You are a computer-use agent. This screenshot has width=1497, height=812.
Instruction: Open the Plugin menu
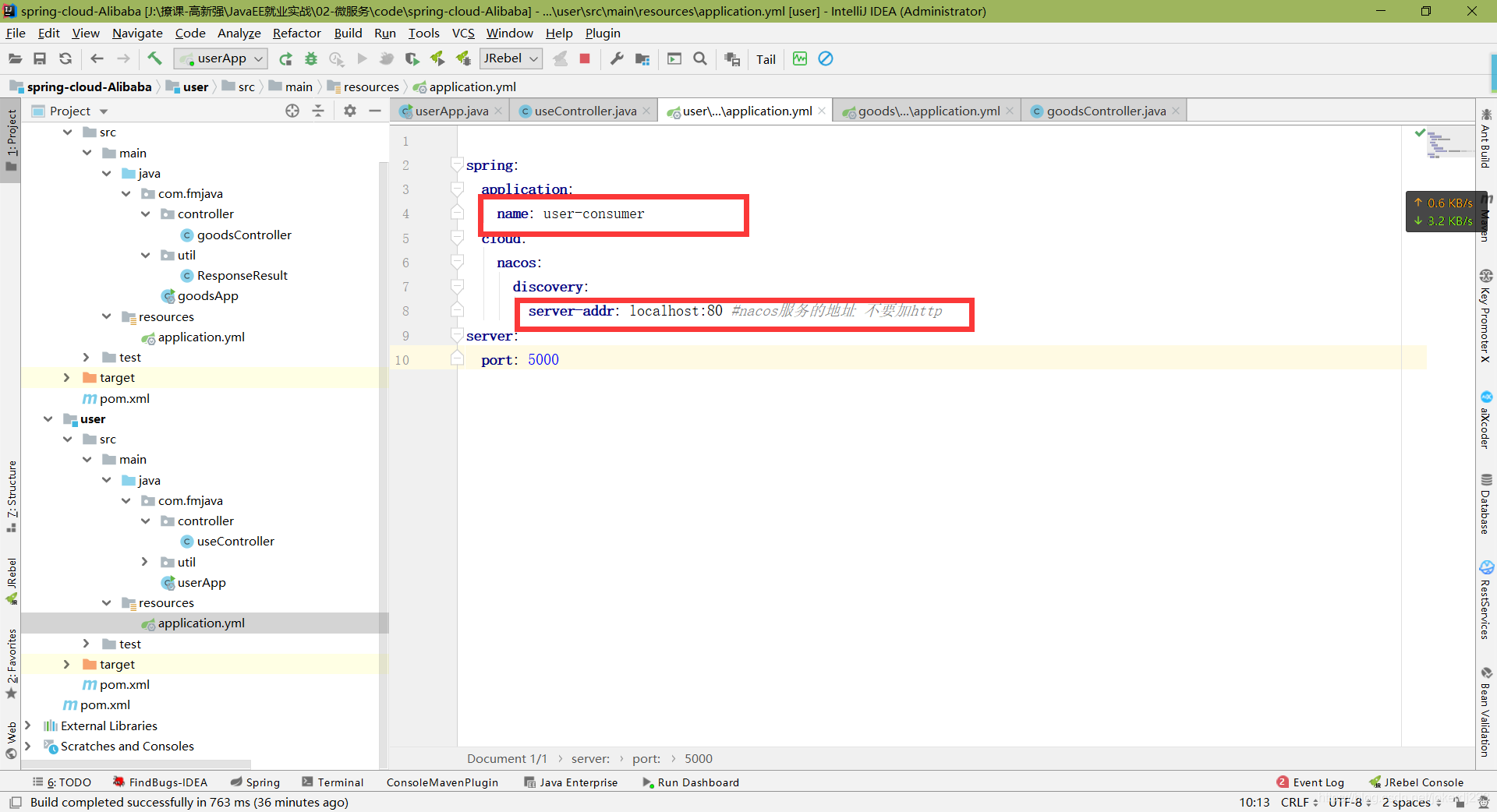(x=603, y=33)
